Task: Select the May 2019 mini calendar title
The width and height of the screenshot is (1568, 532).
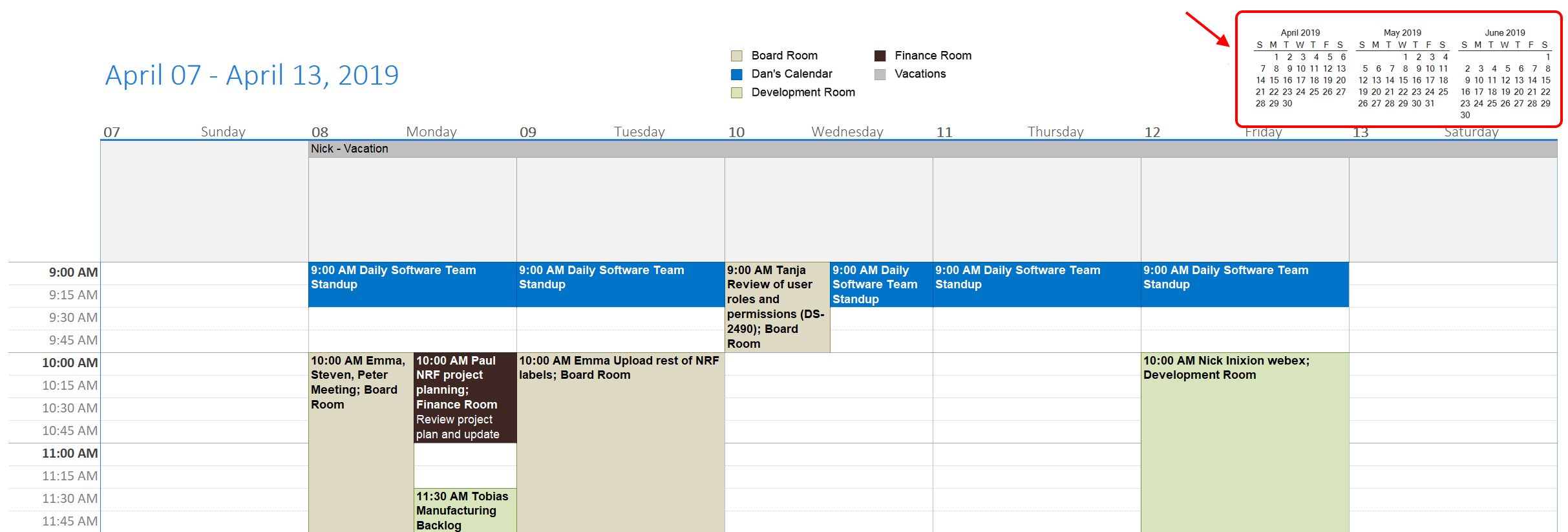Action: pyautogui.click(x=1403, y=33)
